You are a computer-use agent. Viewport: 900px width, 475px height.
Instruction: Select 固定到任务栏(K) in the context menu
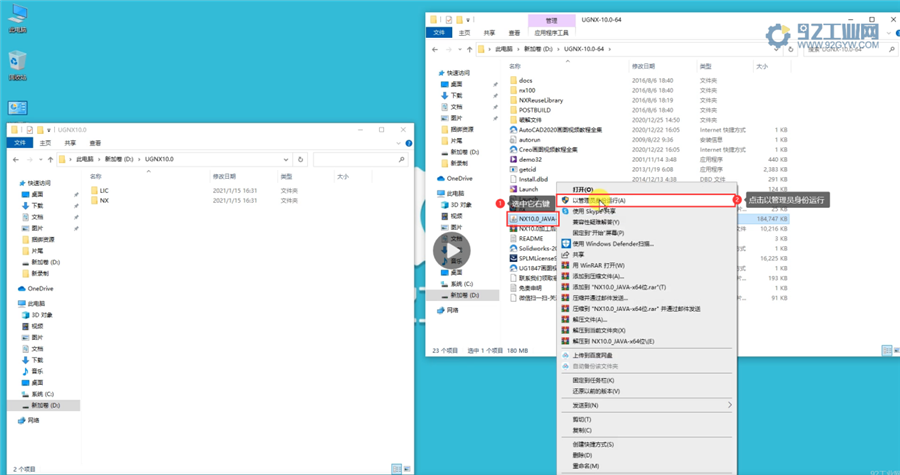point(593,380)
